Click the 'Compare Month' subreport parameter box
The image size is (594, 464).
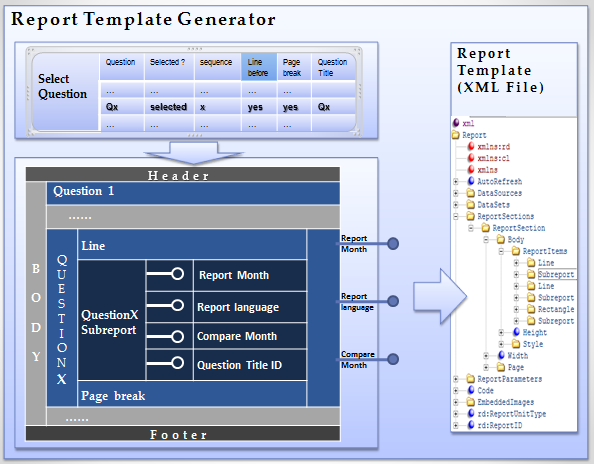tap(250, 336)
